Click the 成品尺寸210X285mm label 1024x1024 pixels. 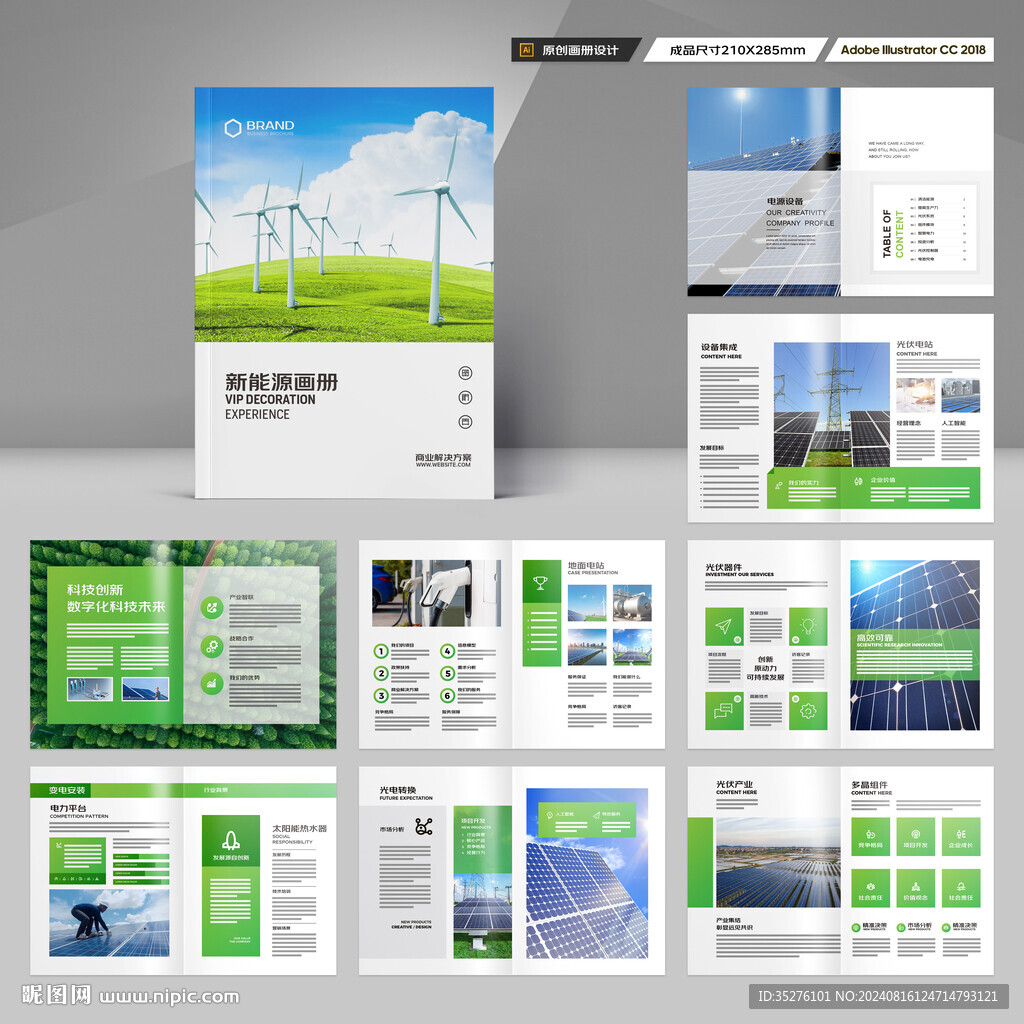pyautogui.click(x=737, y=50)
